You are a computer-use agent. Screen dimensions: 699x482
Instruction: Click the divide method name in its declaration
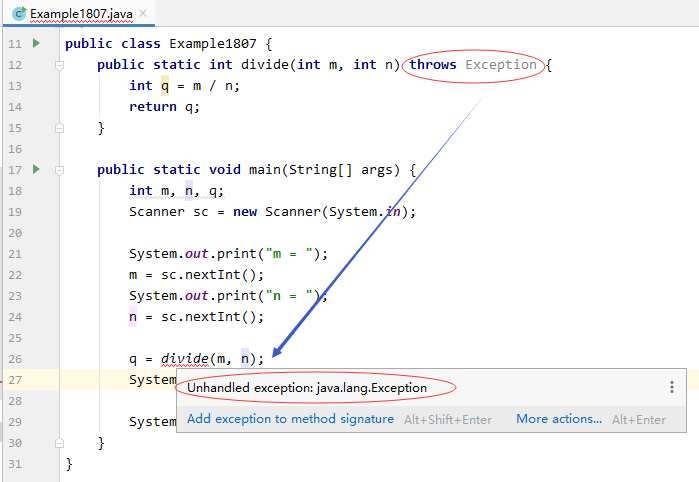tap(265, 65)
